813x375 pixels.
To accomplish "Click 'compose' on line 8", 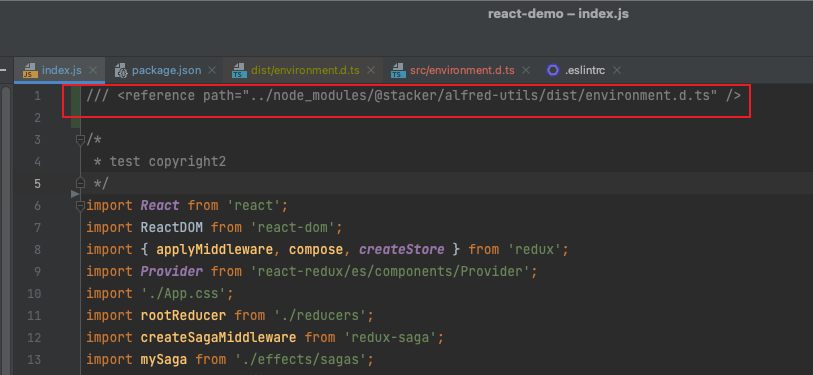I will [316, 249].
